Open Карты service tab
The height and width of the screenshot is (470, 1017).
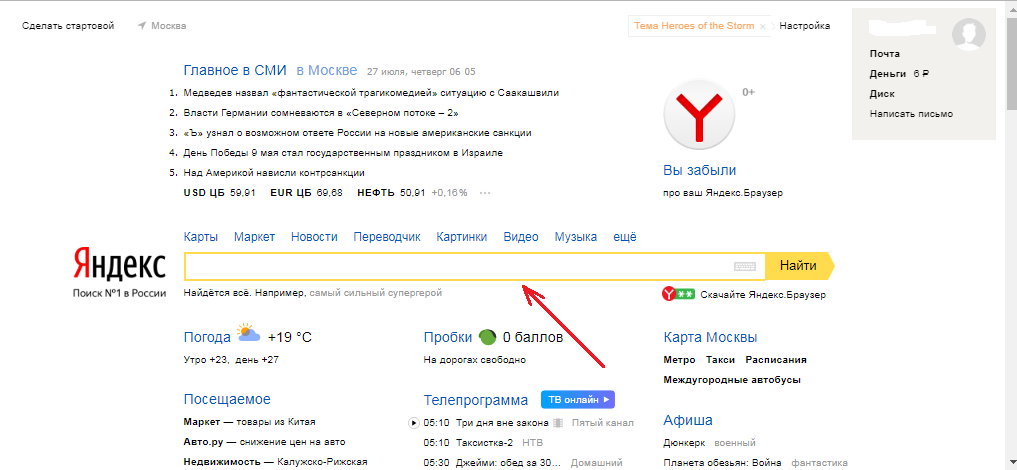pyautogui.click(x=200, y=237)
